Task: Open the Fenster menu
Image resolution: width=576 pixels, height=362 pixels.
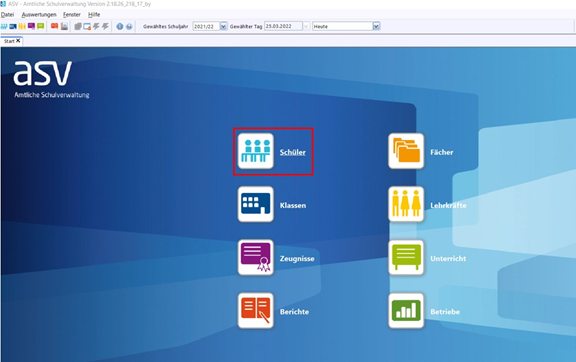Action: pyautogui.click(x=72, y=15)
